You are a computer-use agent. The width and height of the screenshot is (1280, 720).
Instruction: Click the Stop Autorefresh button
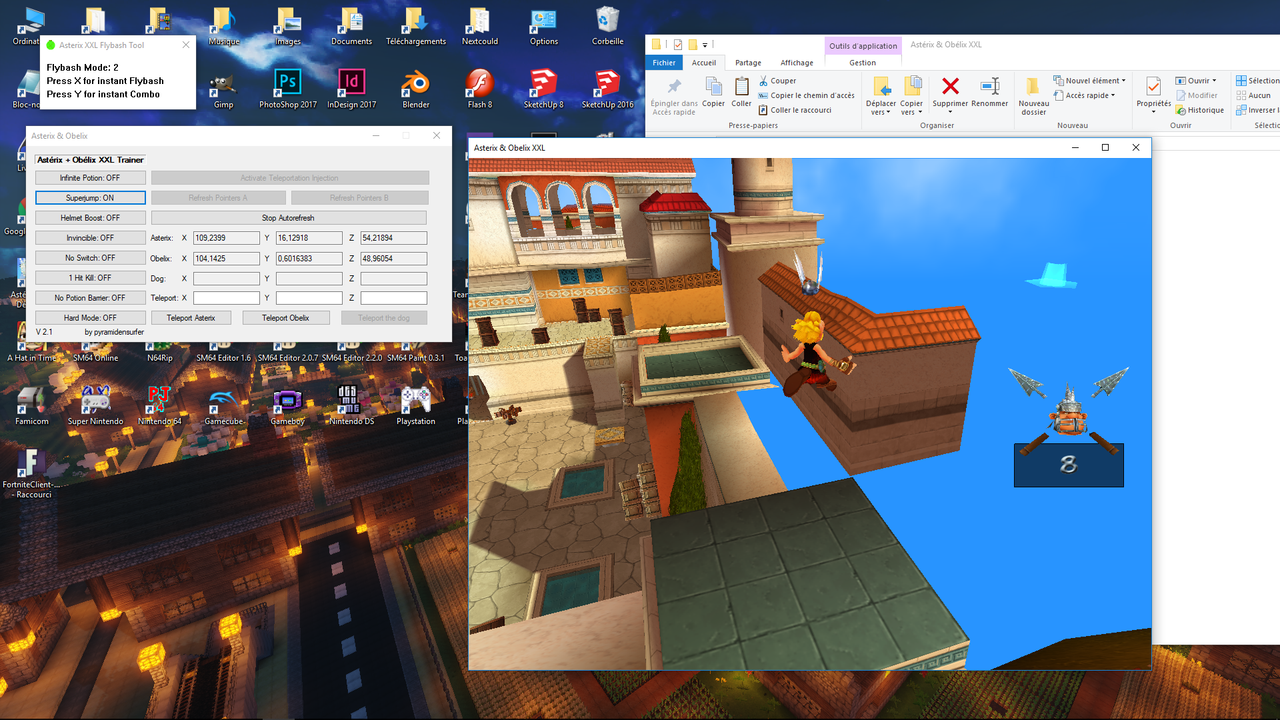(288, 218)
